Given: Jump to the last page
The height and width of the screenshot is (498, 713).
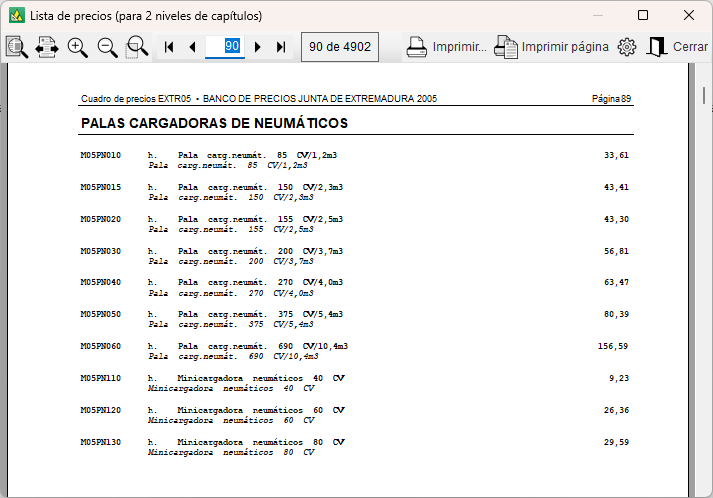Looking at the screenshot, I should point(281,47).
